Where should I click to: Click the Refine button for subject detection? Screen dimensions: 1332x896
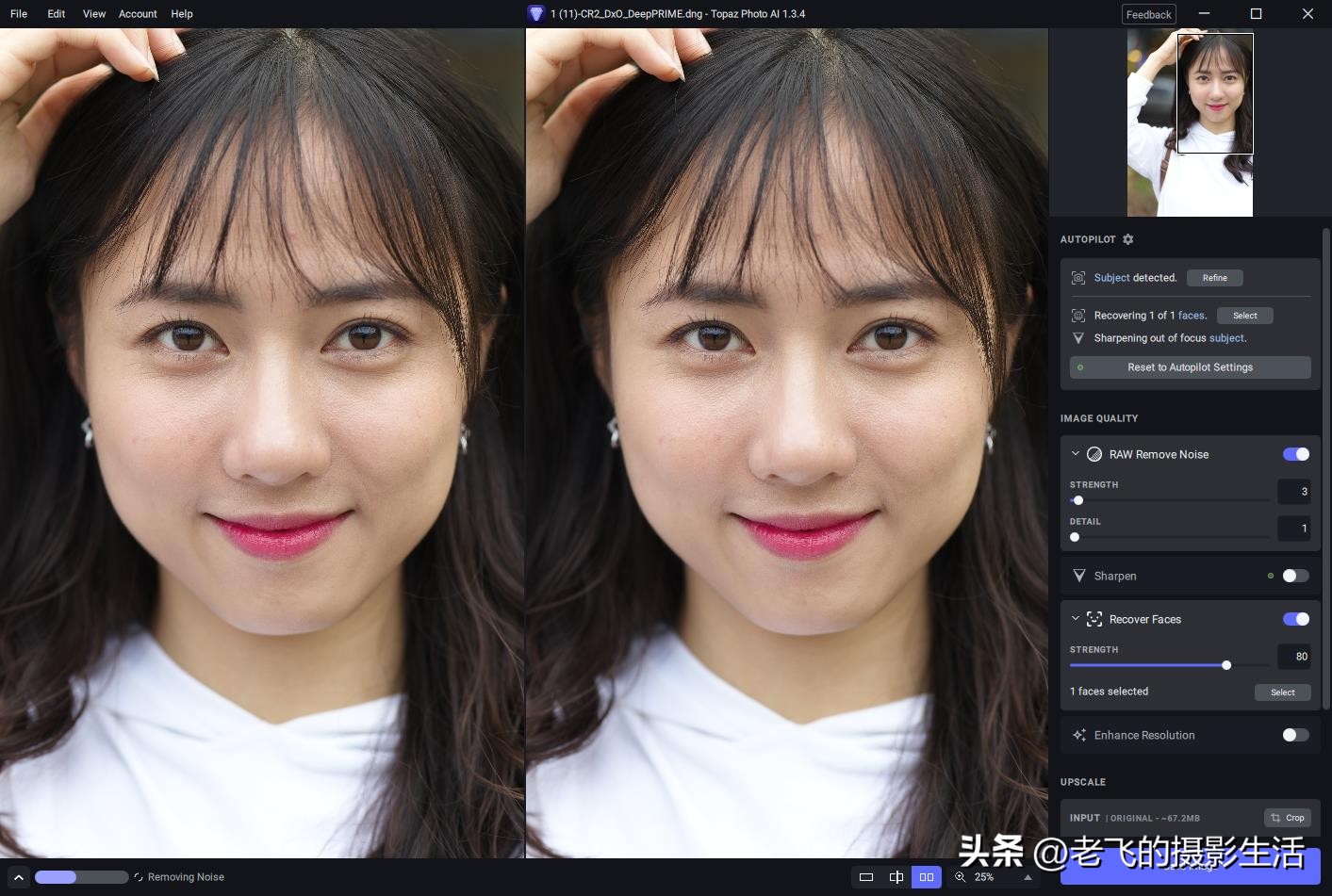pos(1214,278)
